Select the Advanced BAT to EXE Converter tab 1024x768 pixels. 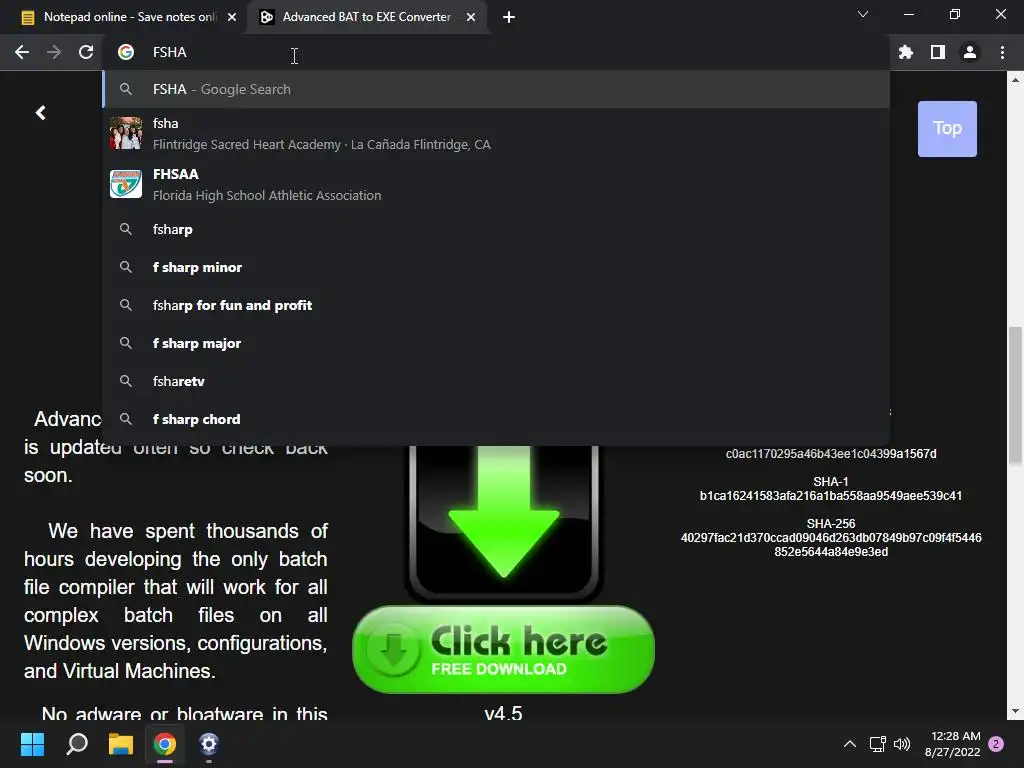(367, 17)
